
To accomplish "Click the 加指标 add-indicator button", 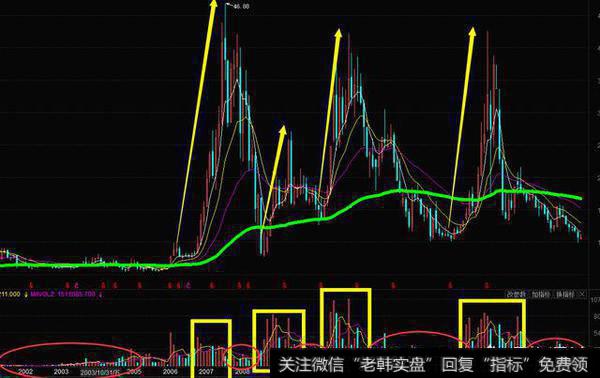I will pyautogui.click(x=541, y=294).
